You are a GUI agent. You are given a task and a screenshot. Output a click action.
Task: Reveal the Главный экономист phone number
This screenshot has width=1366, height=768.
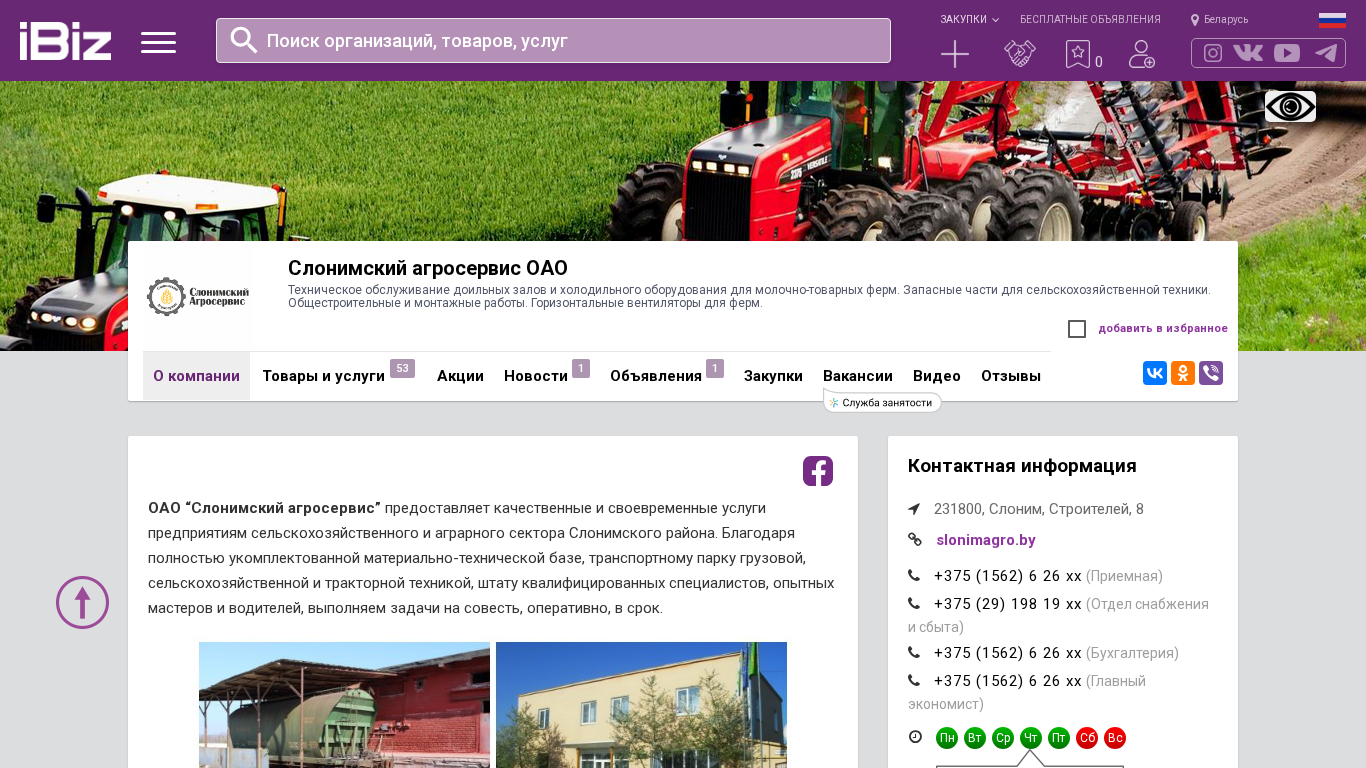pyautogui.click(x=1008, y=681)
